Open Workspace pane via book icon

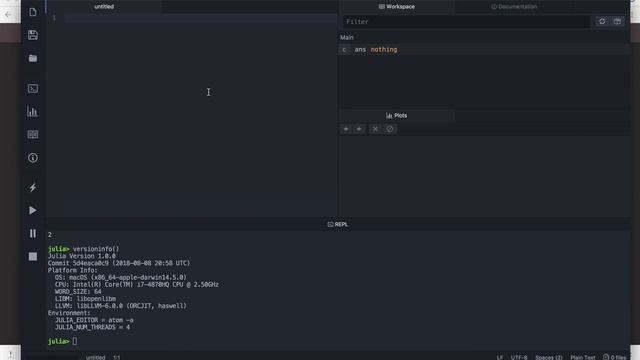[33, 135]
